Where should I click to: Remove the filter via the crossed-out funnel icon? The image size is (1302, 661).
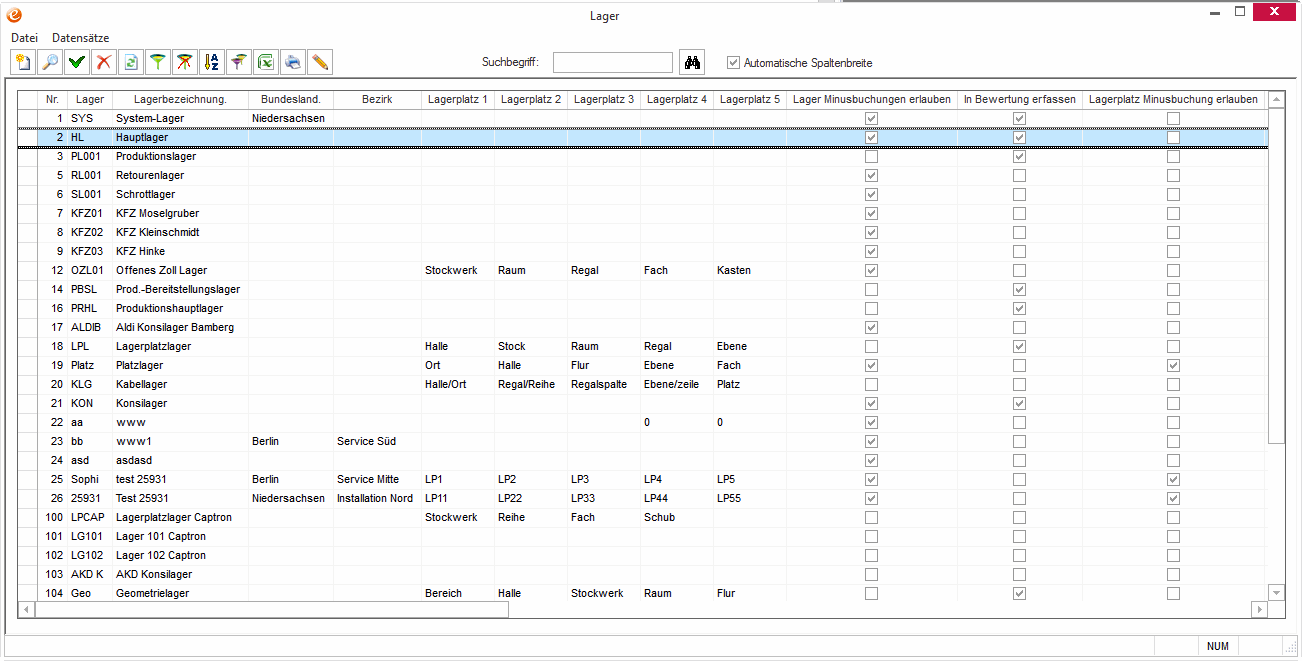point(184,62)
